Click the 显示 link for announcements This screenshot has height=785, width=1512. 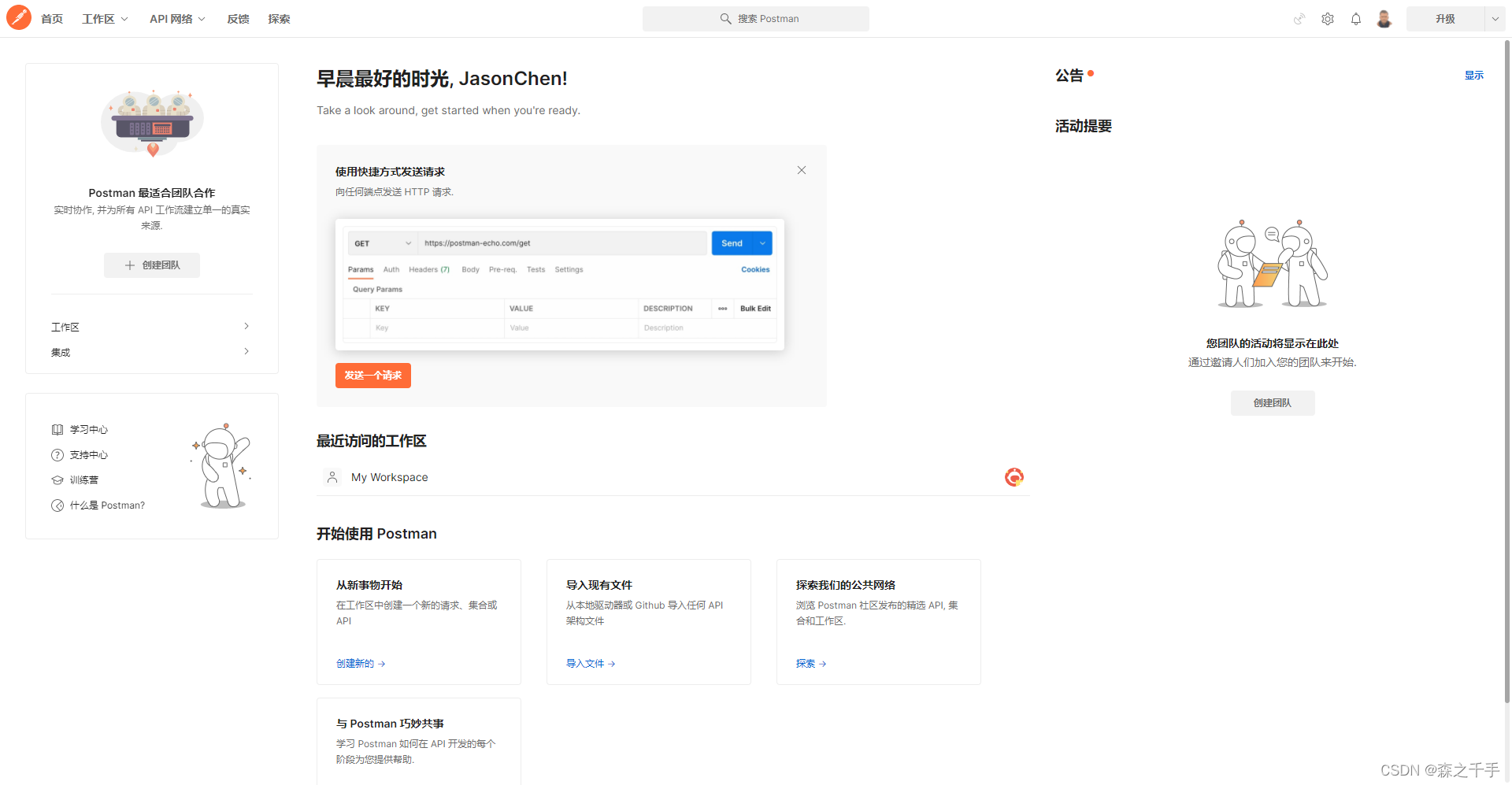pos(1474,76)
